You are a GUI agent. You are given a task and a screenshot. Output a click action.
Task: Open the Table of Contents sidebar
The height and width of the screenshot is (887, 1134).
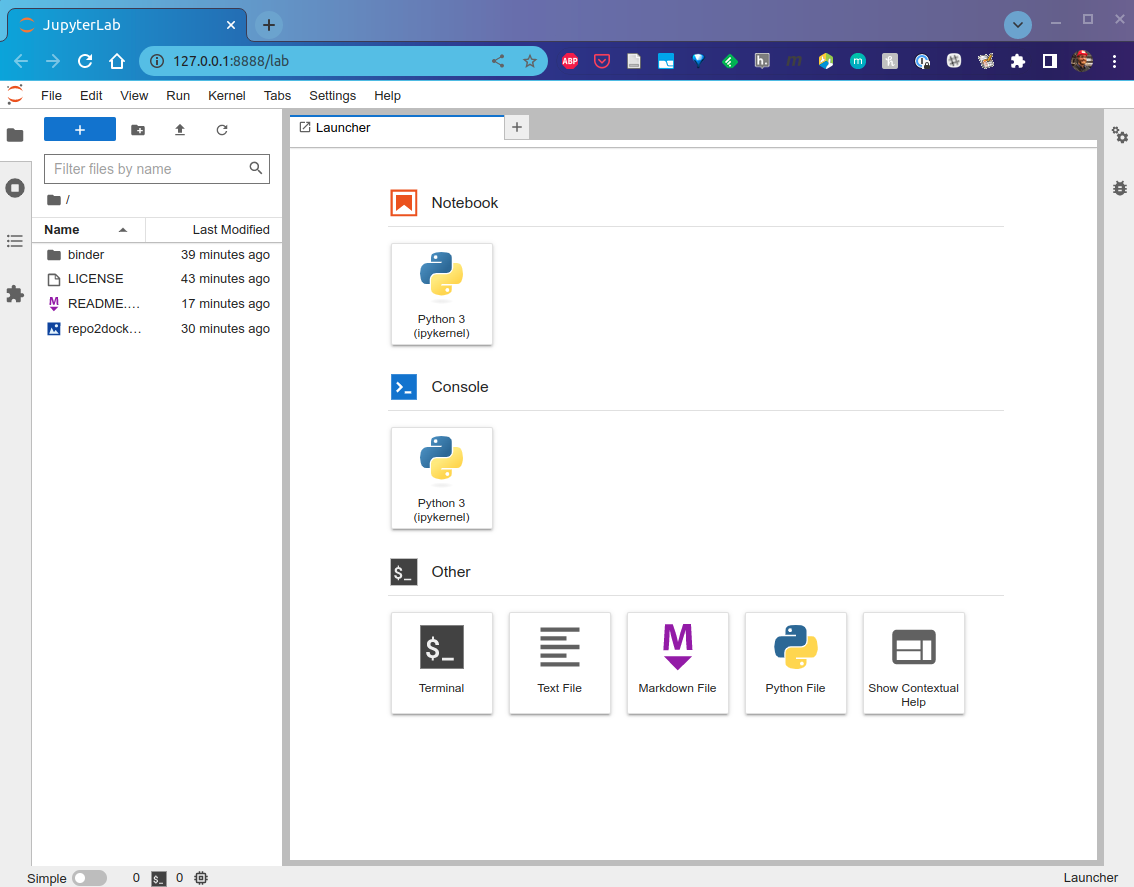pyautogui.click(x=15, y=241)
